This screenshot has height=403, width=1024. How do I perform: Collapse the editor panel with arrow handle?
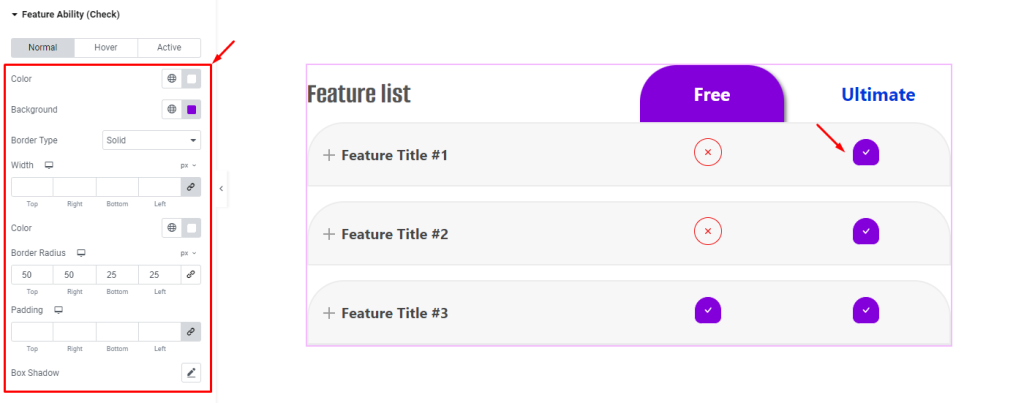click(221, 188)
